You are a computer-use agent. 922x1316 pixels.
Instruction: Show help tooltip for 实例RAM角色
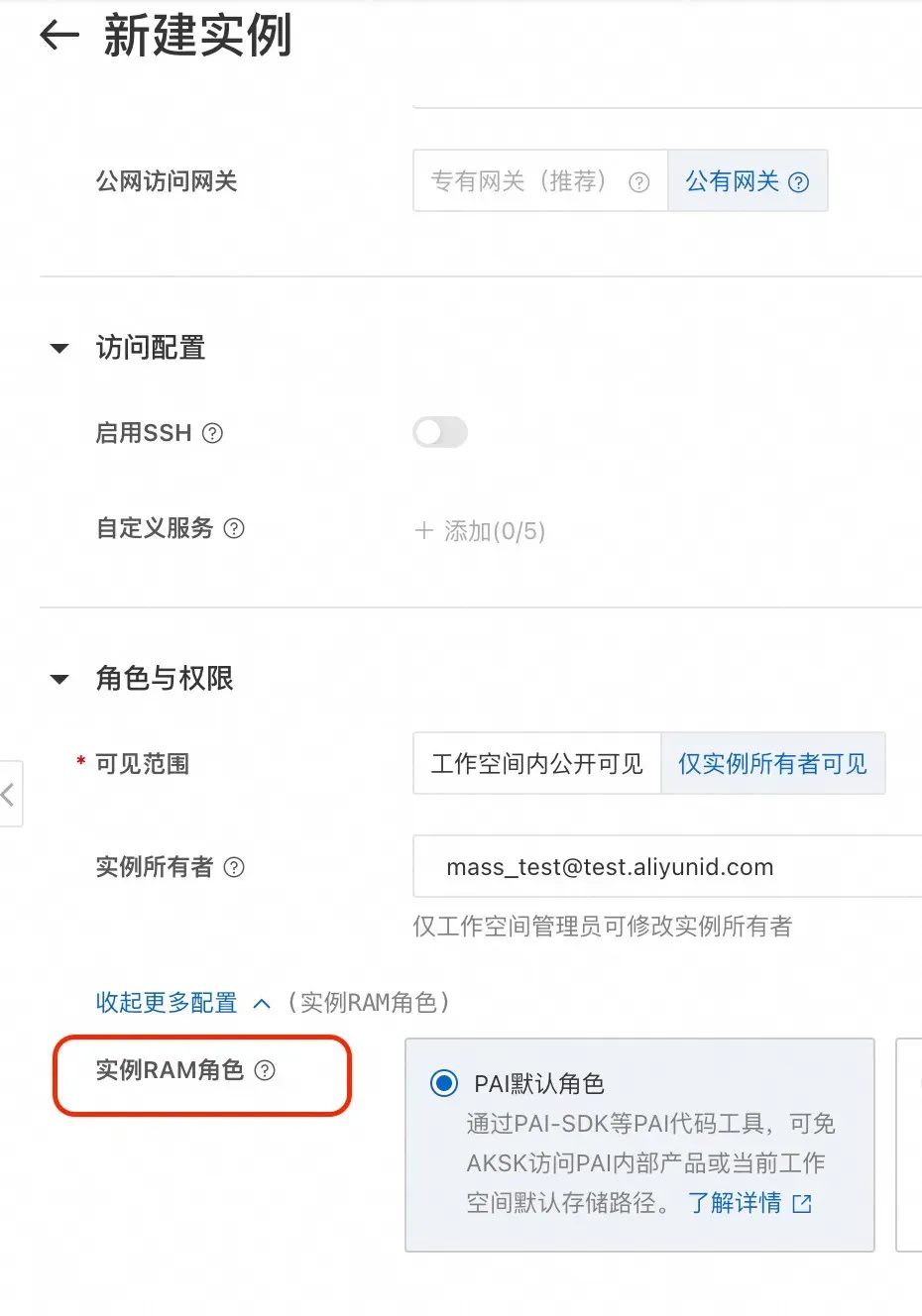(265, 1070)
